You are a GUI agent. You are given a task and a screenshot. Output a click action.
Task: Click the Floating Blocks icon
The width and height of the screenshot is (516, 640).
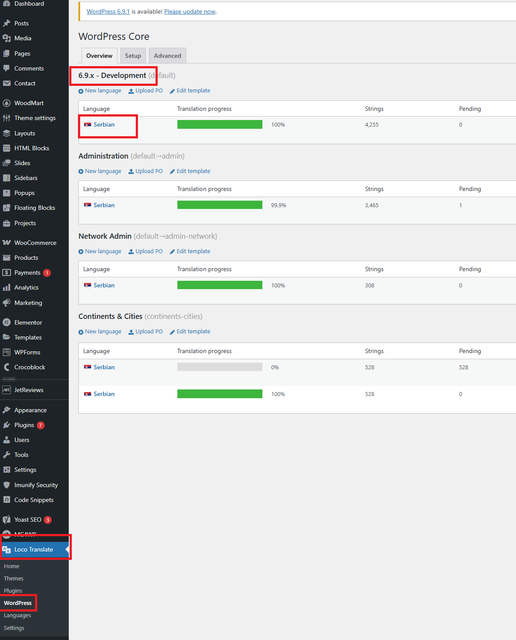click(x=7, y=208)
